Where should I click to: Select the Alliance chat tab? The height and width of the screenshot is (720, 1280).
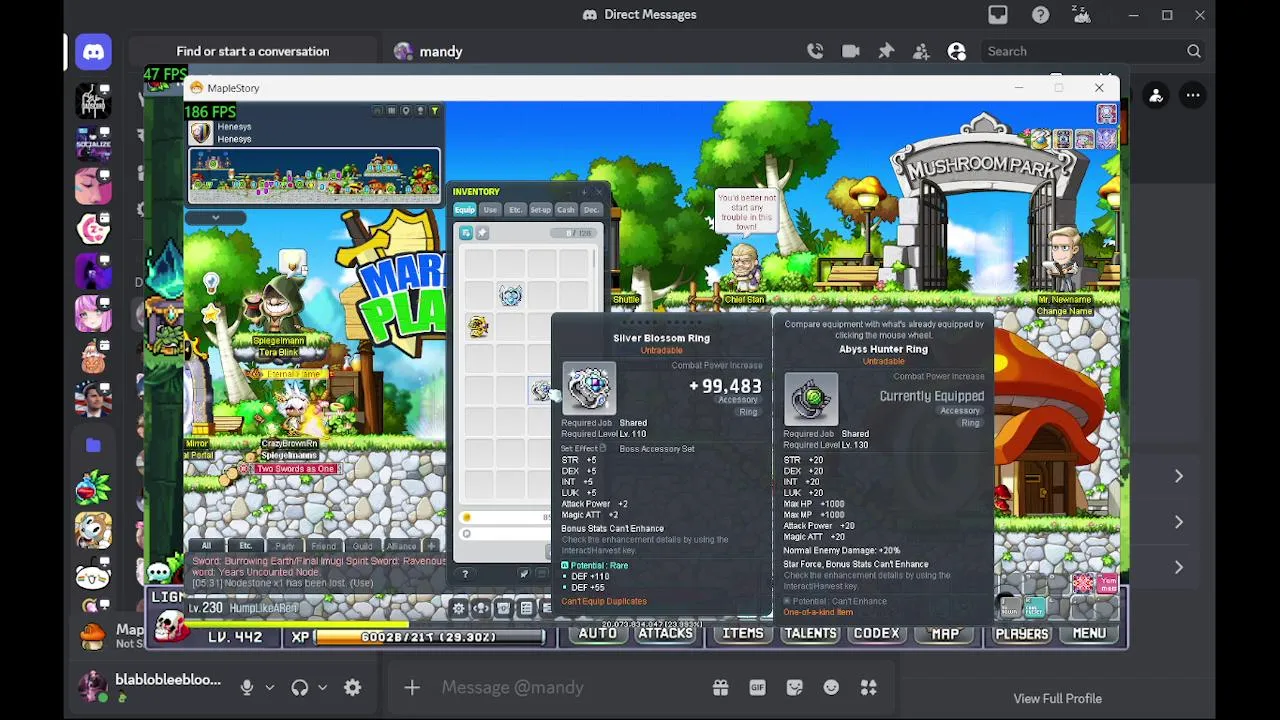(401, 546)
